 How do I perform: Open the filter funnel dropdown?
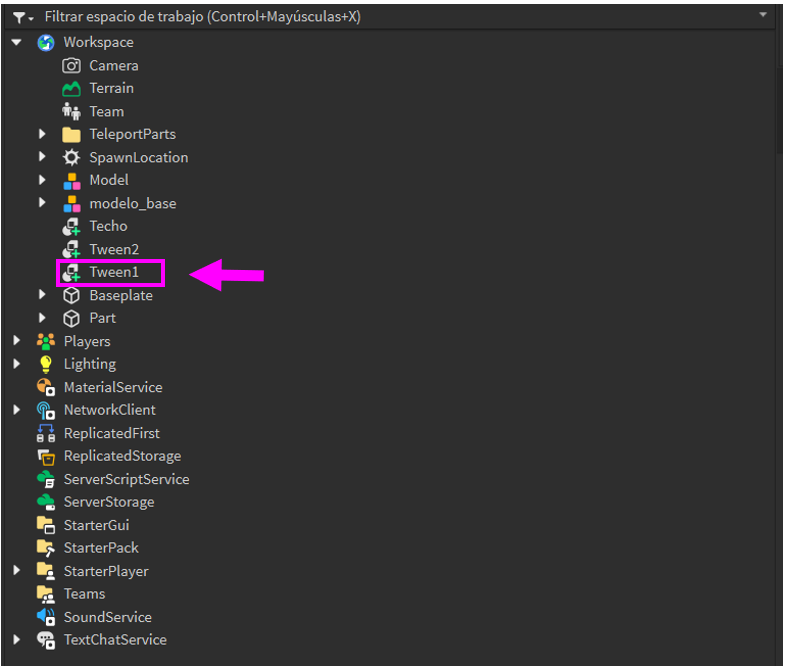[x=23, y=18]
